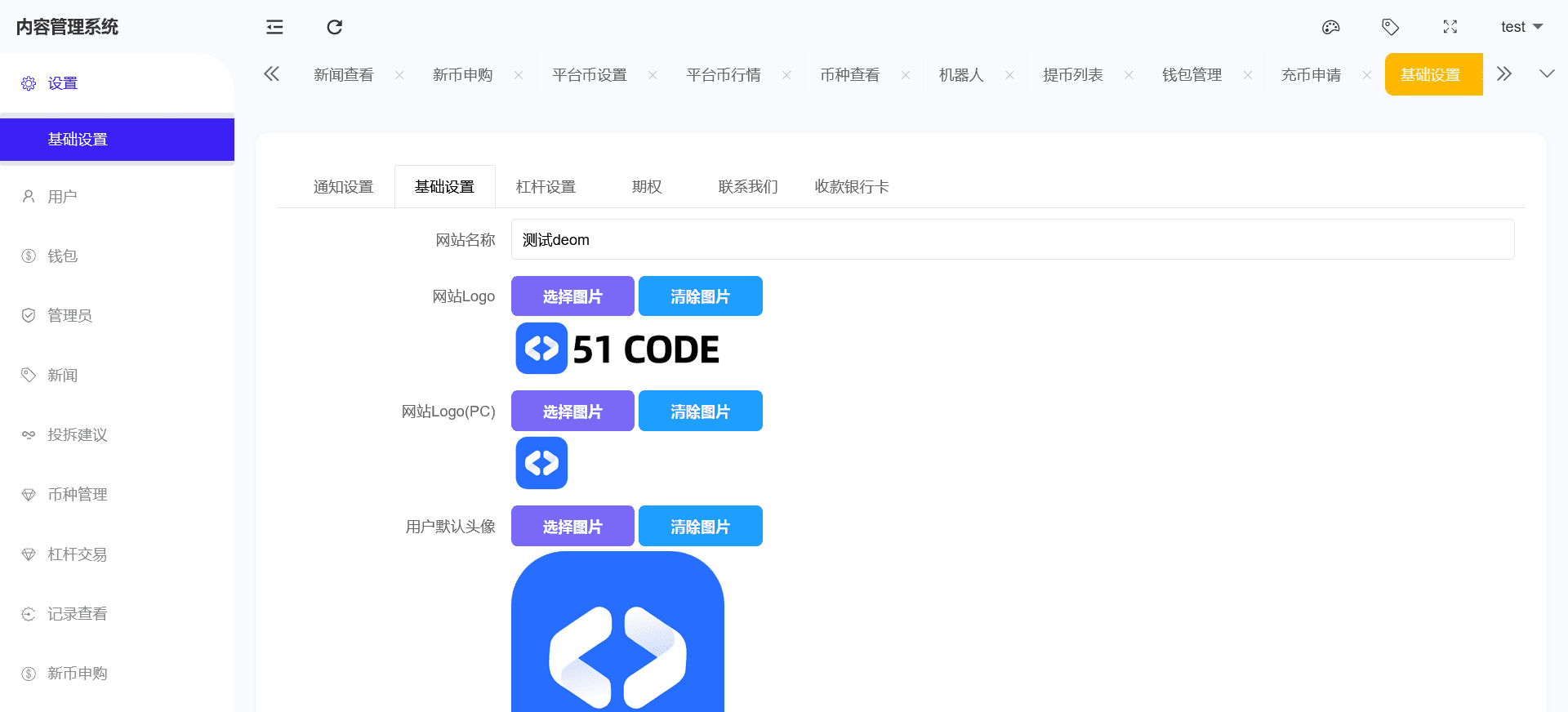Switch to the 杠杆设置 tab
The image size is (1568, 712).
pos(546,187)
